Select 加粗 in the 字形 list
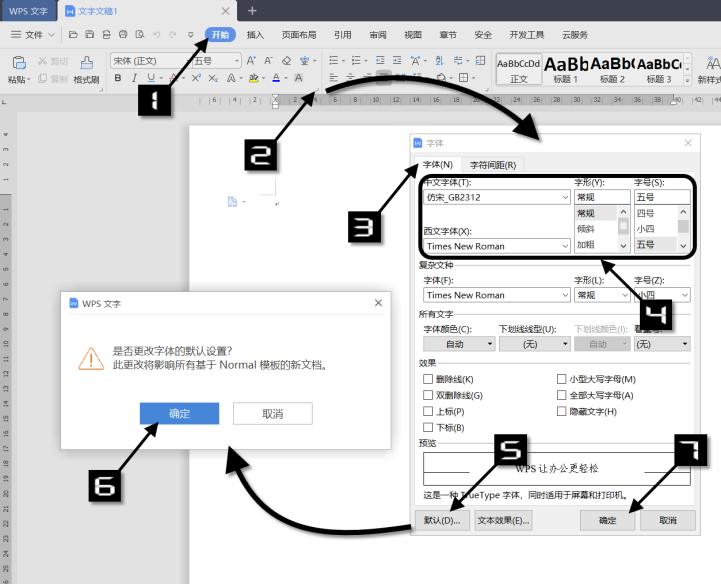The image size is (721, 584). [586, 245]
